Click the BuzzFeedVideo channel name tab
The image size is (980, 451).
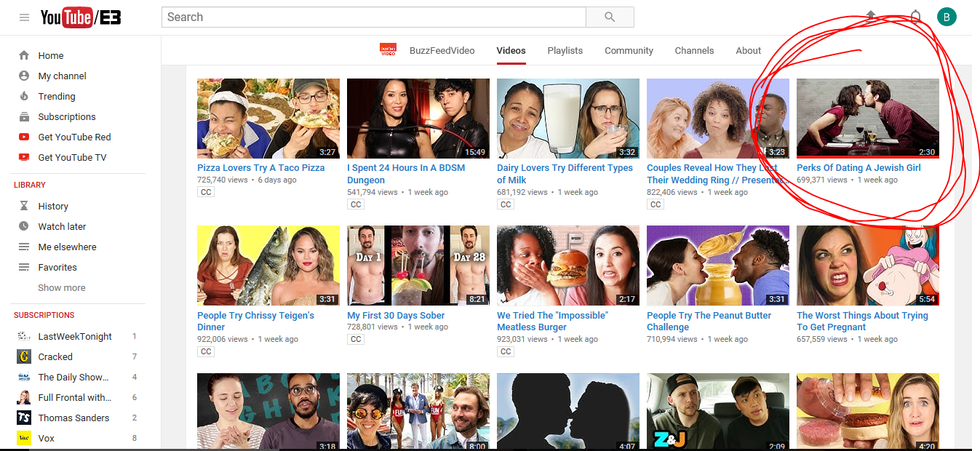442,51
